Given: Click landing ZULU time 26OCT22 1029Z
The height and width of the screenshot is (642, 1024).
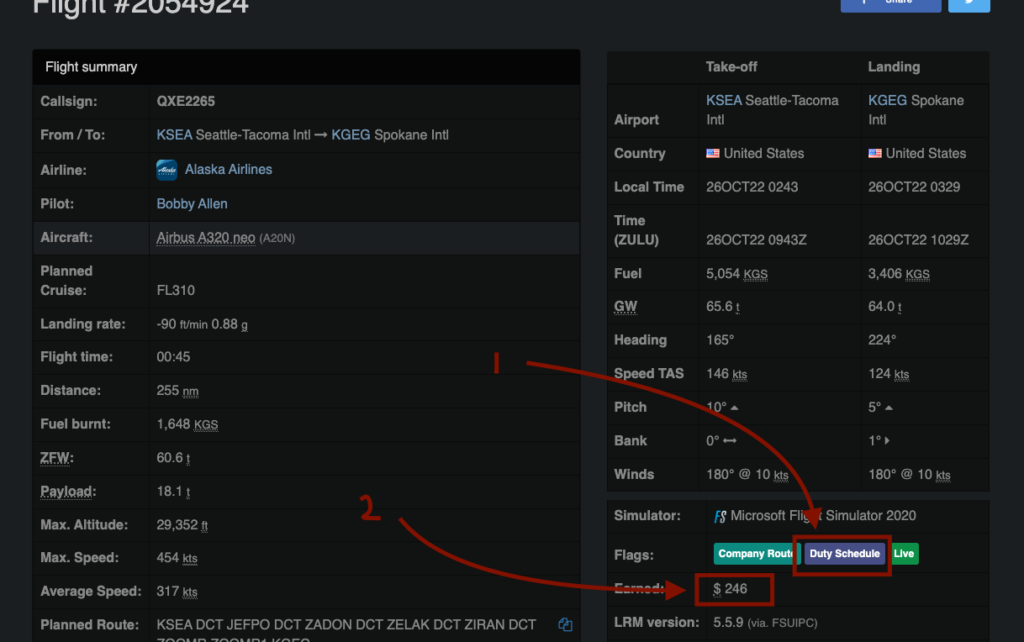Looking at the screenshot, I should click(918, 240).
